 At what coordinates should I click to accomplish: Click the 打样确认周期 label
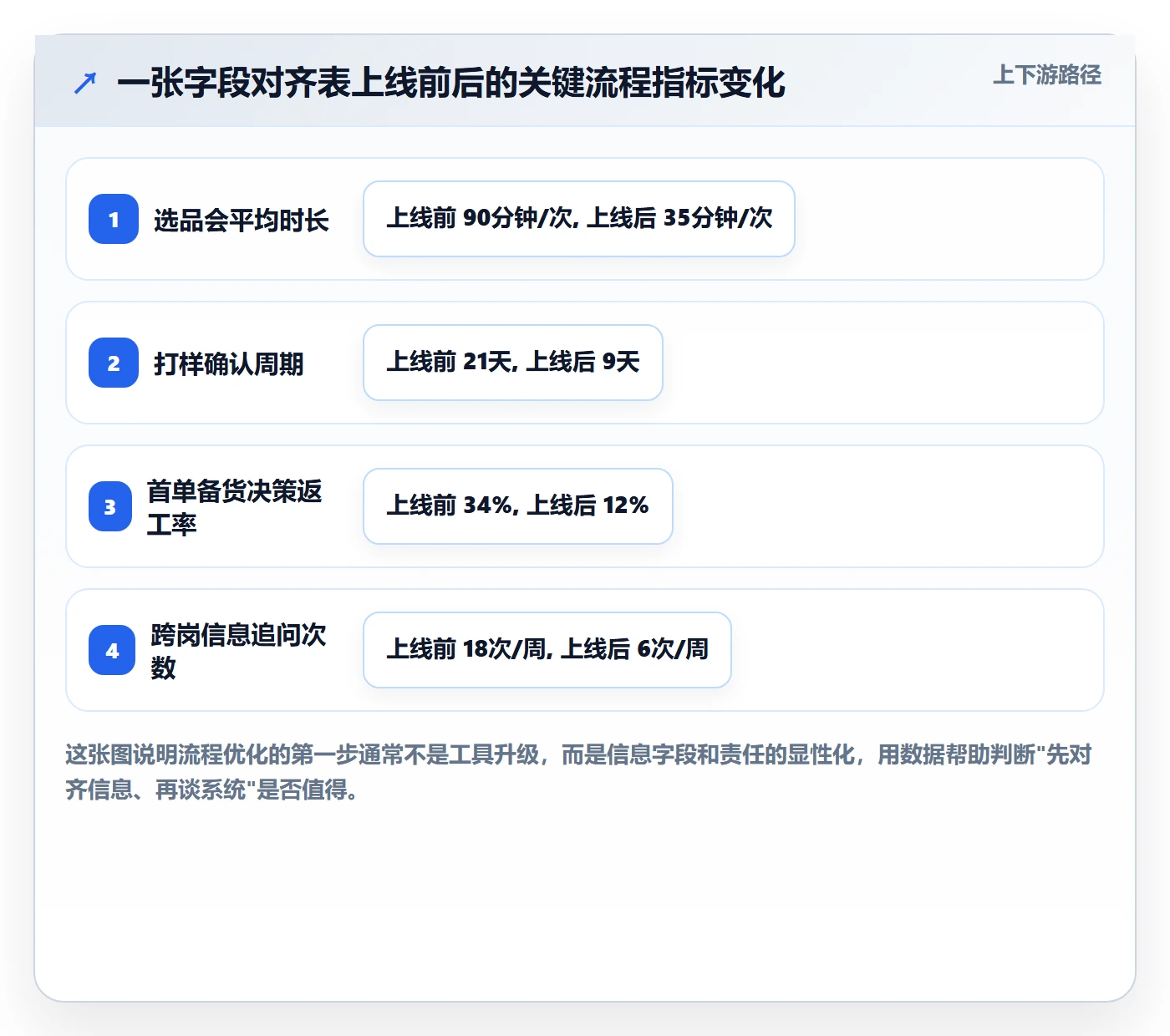pyautogui.click(x=229, y=364)
